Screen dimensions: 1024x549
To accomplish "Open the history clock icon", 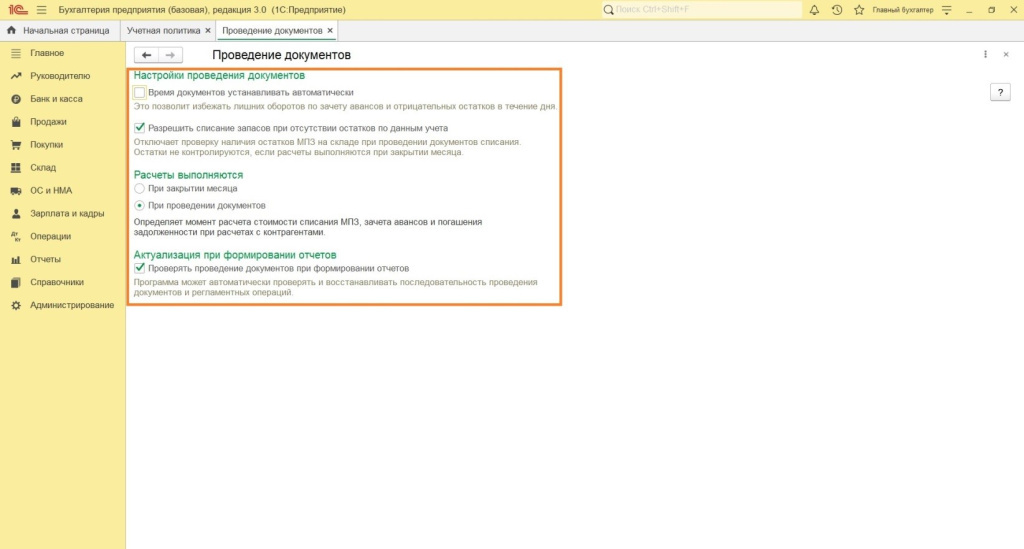I will pyautogui.click(x=837, y=10).
